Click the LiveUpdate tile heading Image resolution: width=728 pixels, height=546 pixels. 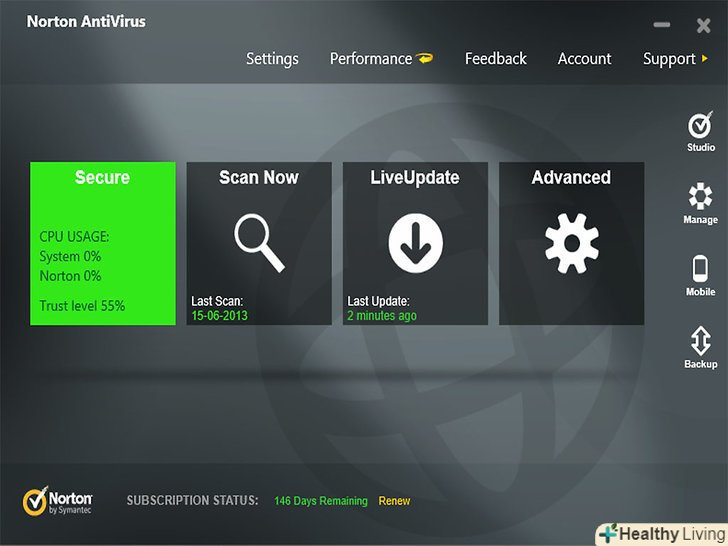pyautogui.click(x=415, y=177)
